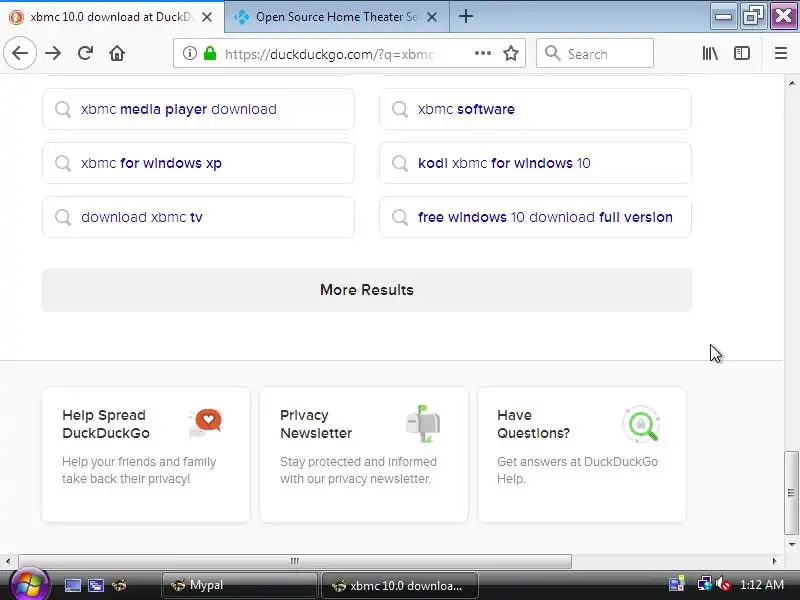Image resolution: width=800 pixels, height=600 pixels.
Task: Click Switch between windows quick launch icon
Action: pyautogui.click(x=95, y=585)
